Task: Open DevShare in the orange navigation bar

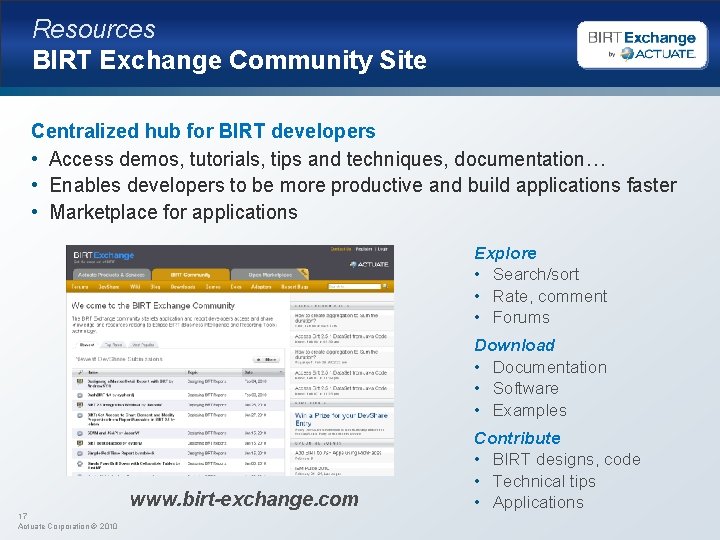Action: coord(109,287)
